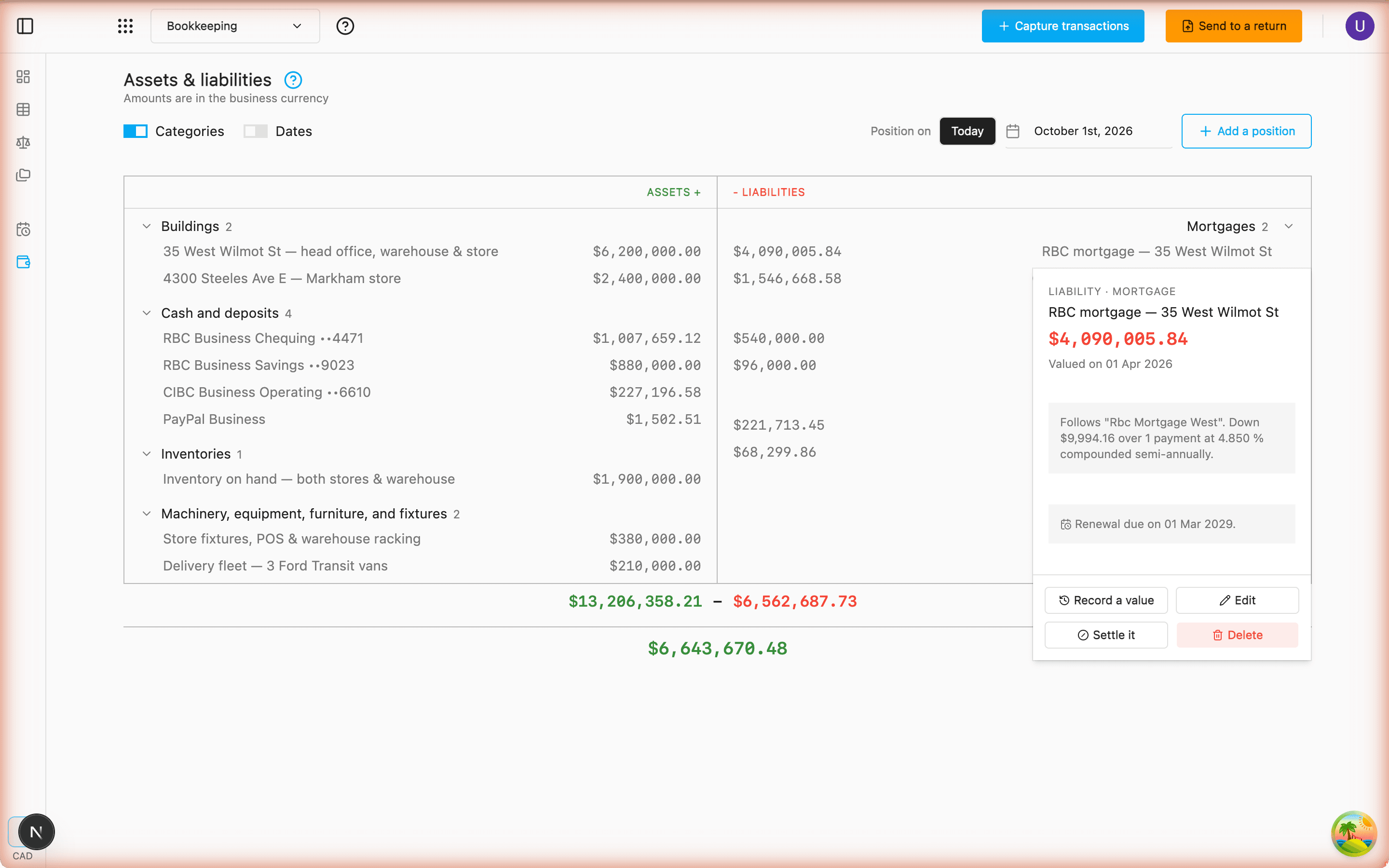
Task: Click the $540,000.00 liability amount
Action: tap(779, 339)
